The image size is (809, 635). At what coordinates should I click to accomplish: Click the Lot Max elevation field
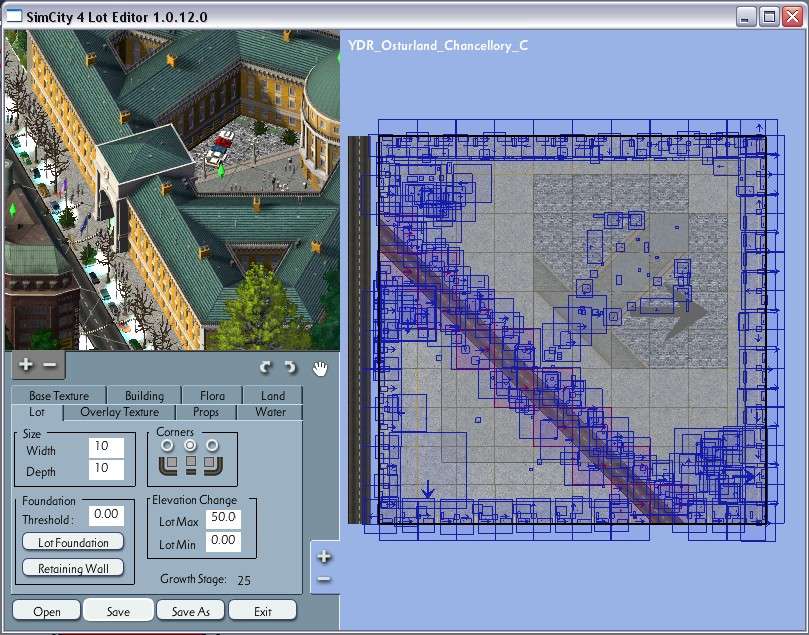pos(223,518)
